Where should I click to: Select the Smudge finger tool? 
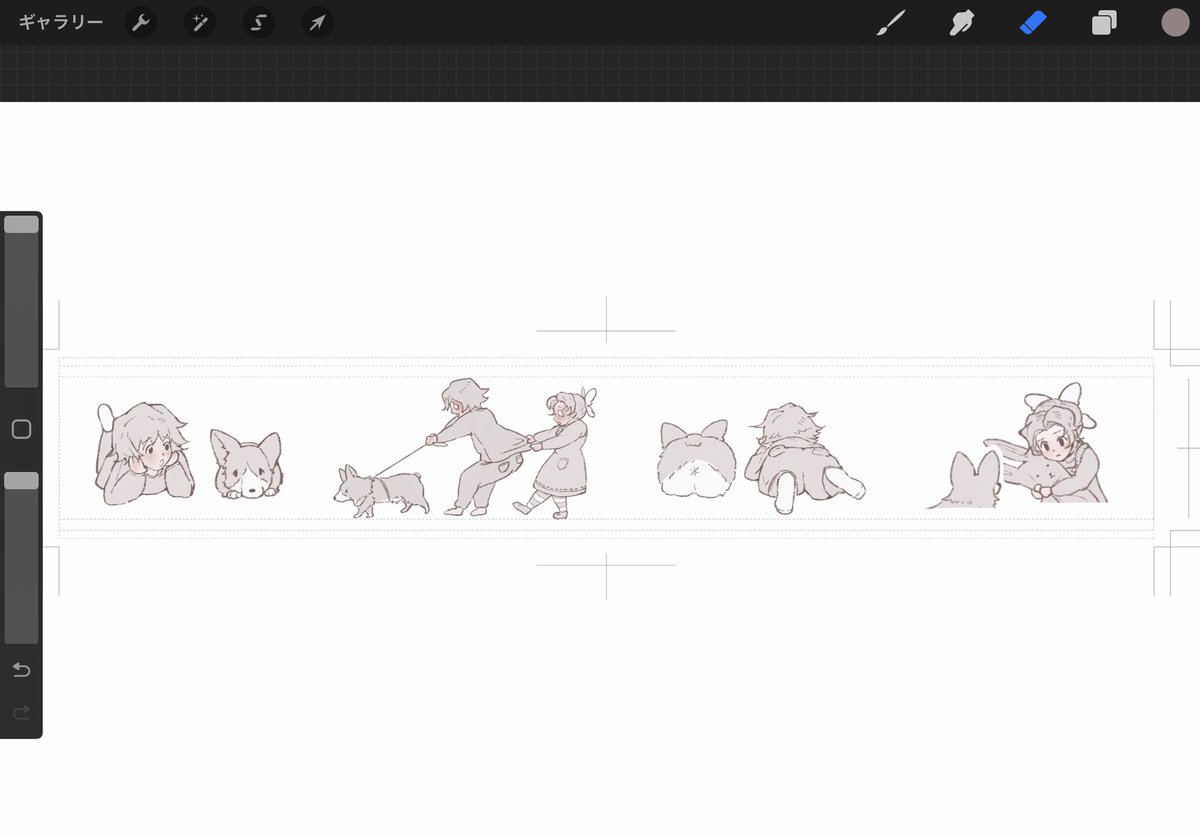coord(961,22)
